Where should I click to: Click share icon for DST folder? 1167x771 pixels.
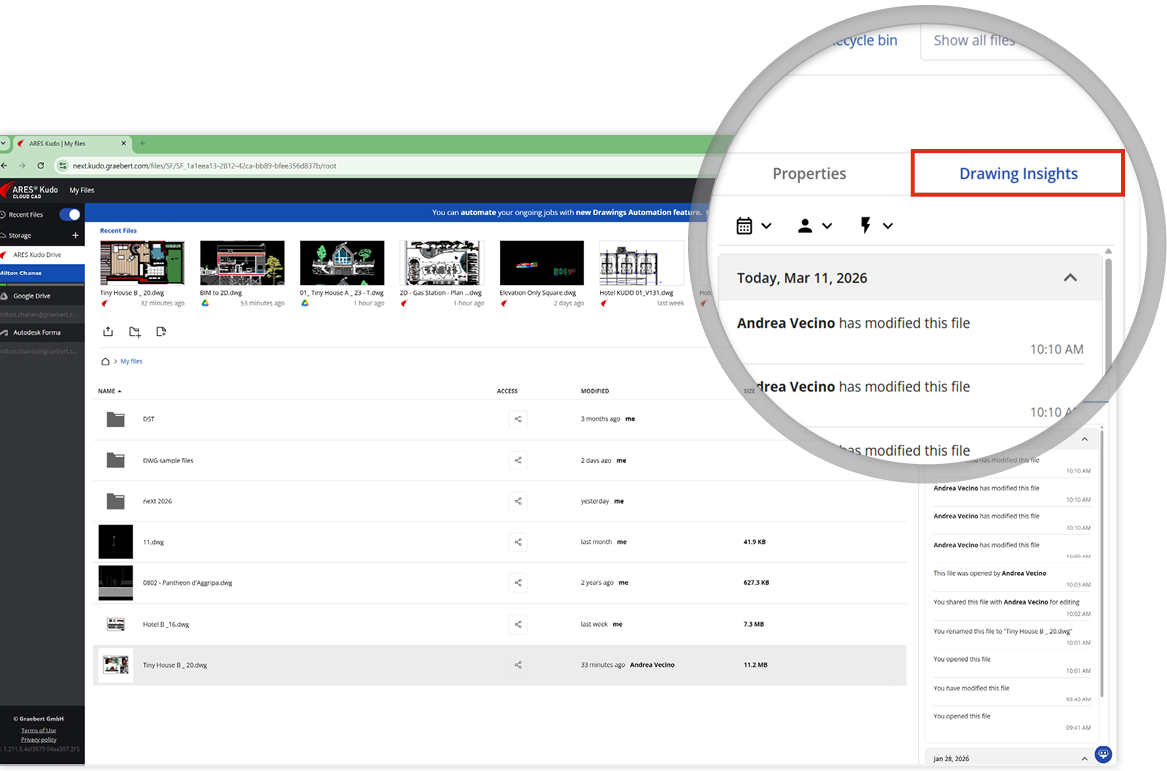coord(517,420)
